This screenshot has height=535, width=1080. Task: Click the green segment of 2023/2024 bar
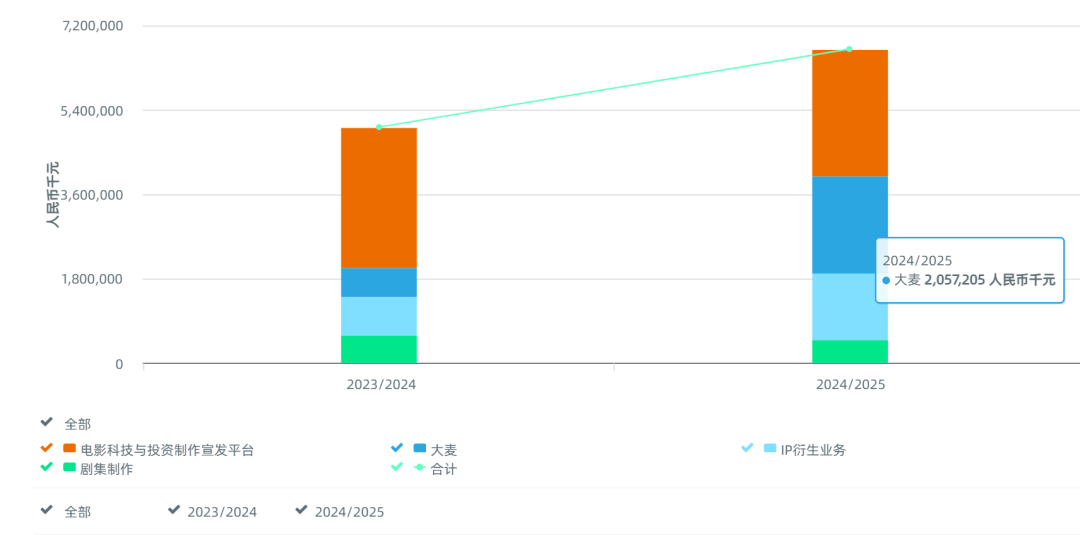coord(379,349)
